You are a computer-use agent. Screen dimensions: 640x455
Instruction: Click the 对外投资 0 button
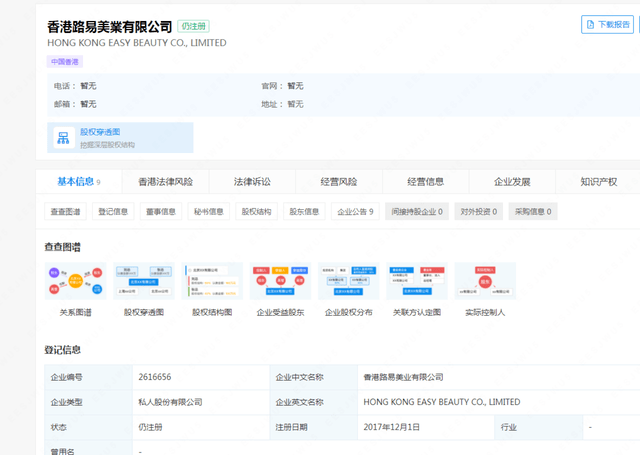coord(479,211)
